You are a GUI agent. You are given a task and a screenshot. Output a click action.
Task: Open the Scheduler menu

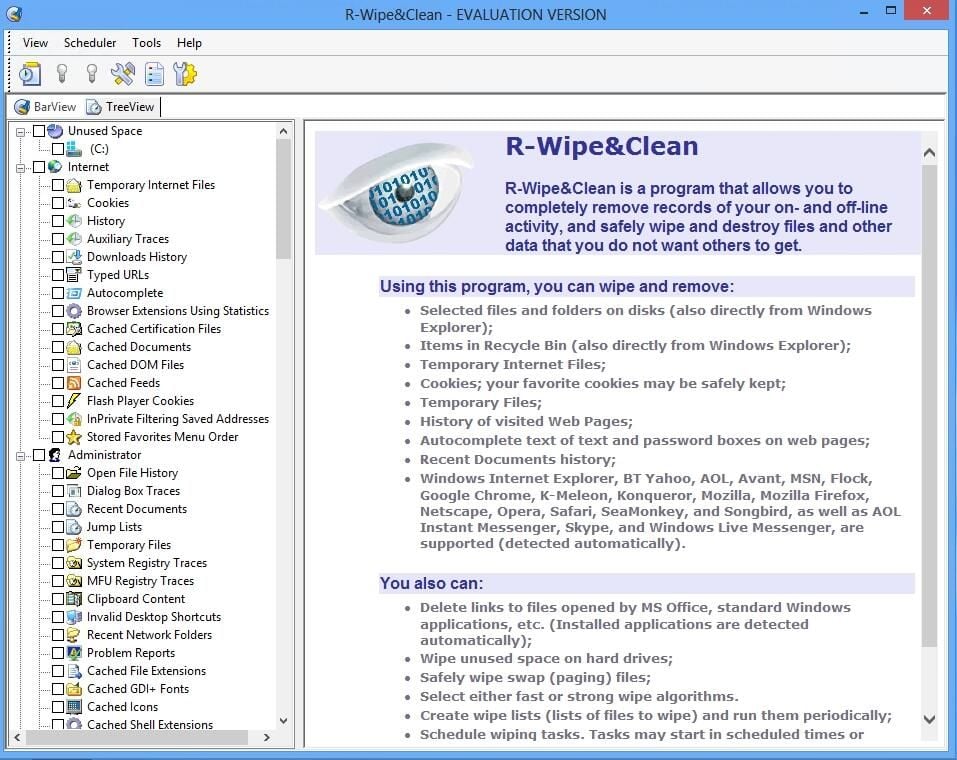point(90,43)
